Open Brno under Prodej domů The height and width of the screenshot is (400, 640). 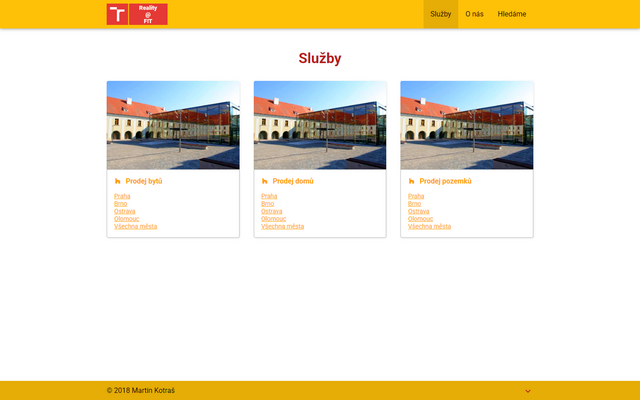point(268,204)
